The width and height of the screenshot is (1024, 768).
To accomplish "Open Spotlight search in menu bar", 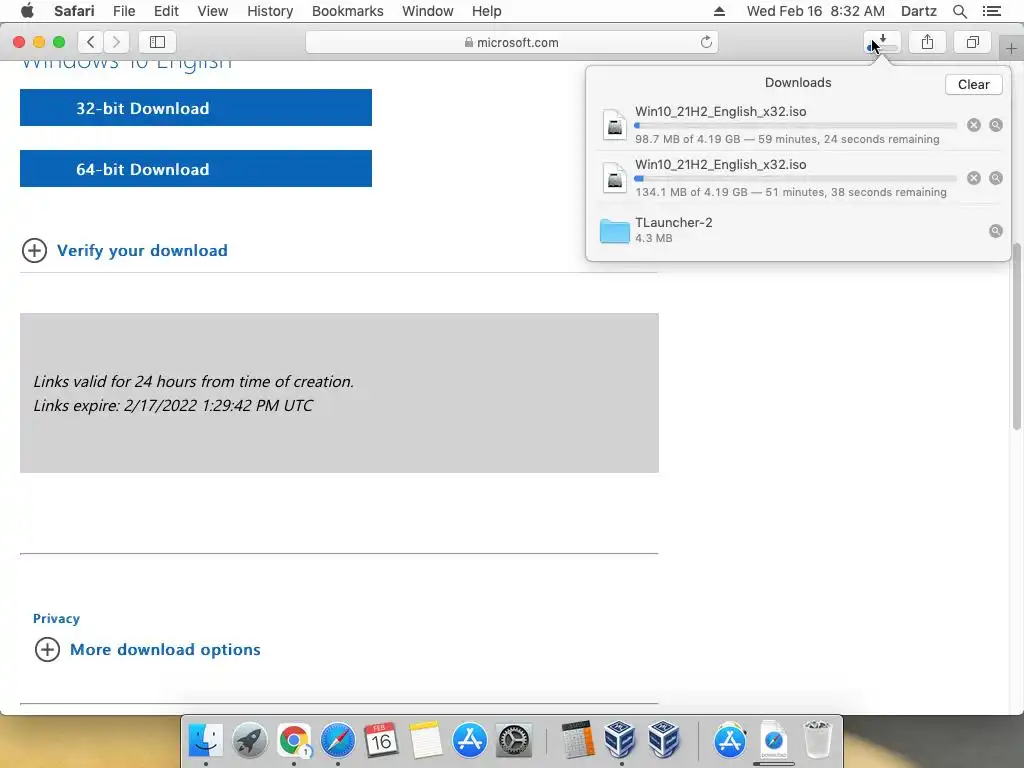I will point(959,11).
